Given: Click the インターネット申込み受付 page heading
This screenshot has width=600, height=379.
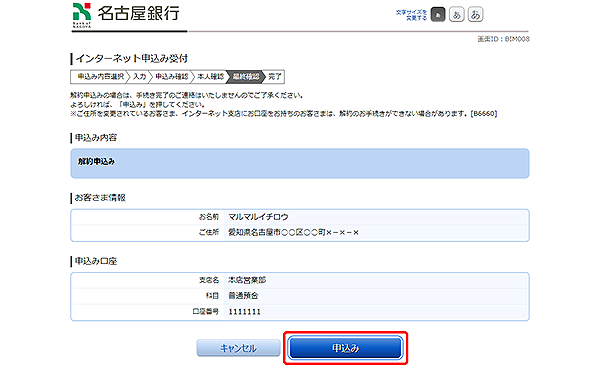Looking at the screenshot, I should [x=132, y=59].
